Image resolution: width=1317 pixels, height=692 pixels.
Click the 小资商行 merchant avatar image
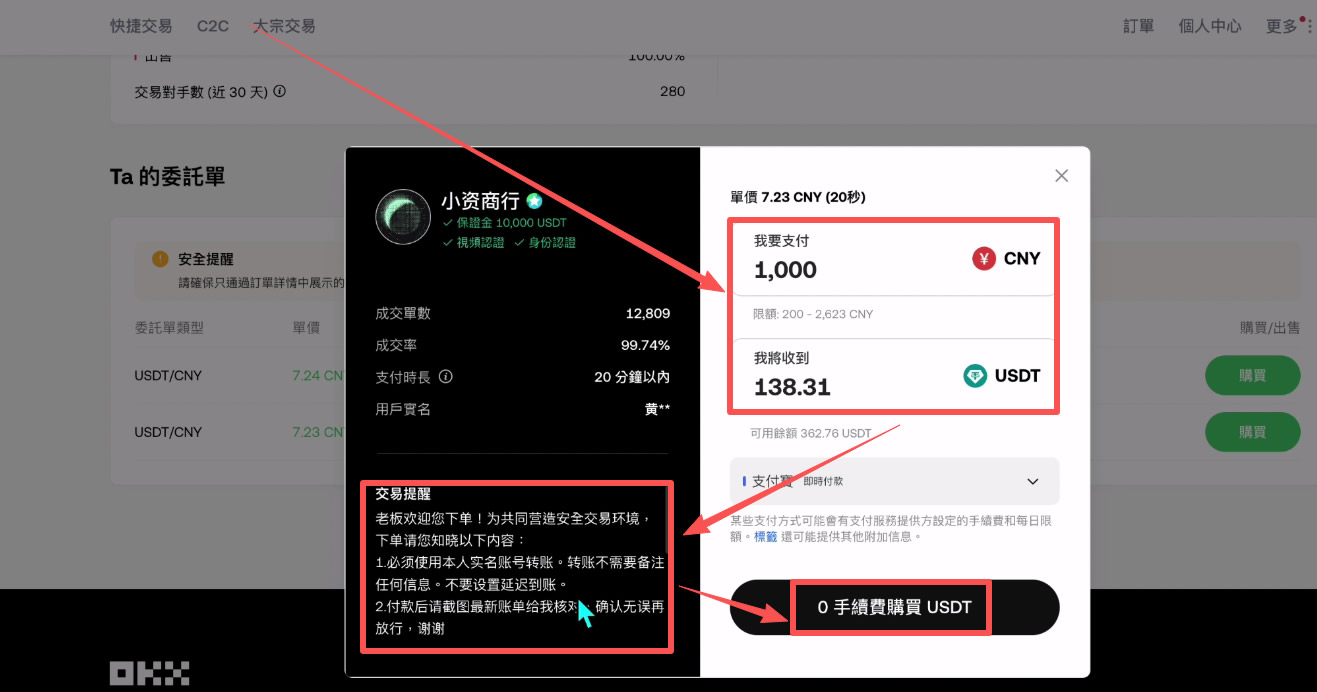pyautogui.click(x=403, y=216)
